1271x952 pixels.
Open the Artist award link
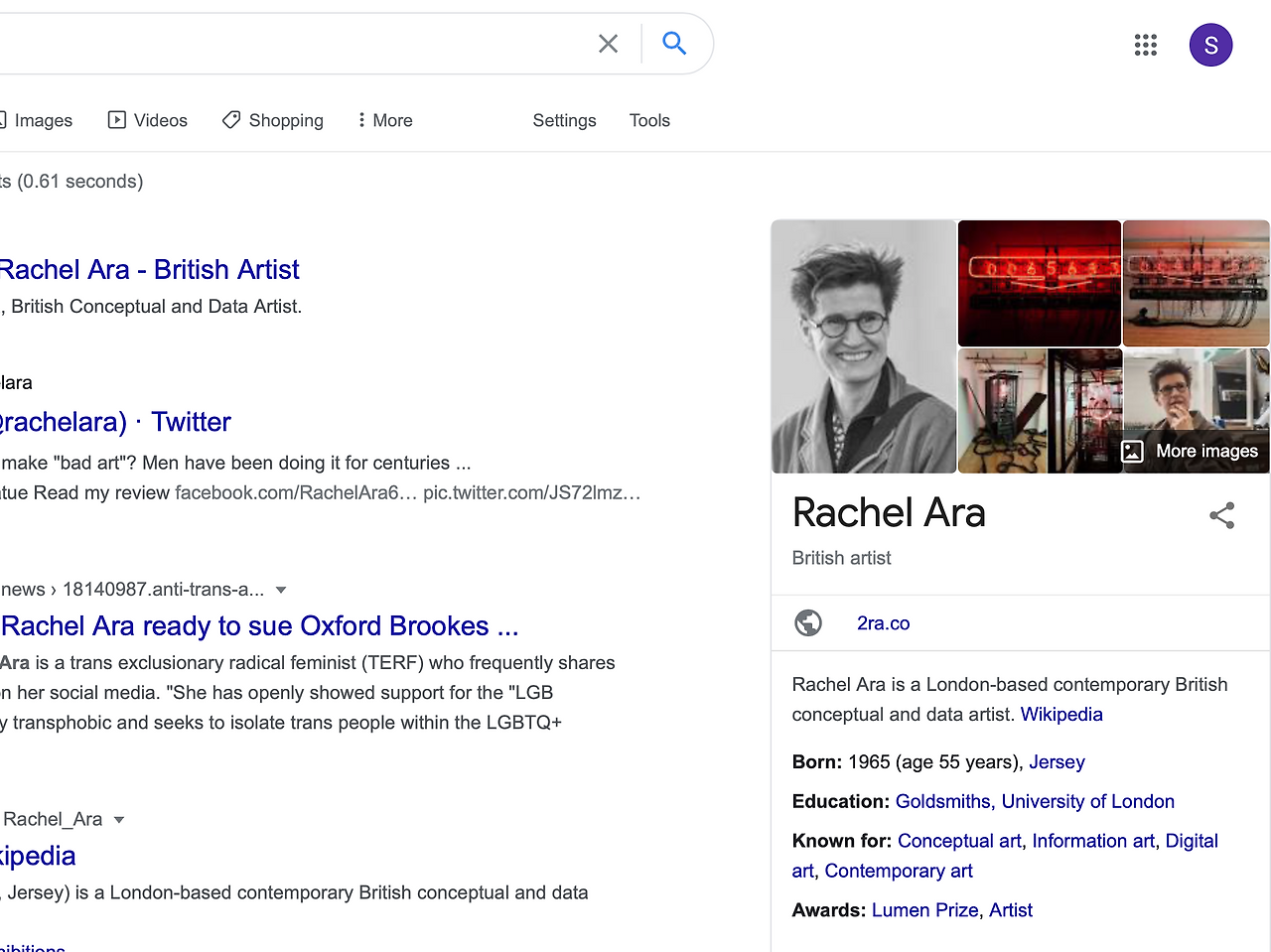coord(1011,911)
